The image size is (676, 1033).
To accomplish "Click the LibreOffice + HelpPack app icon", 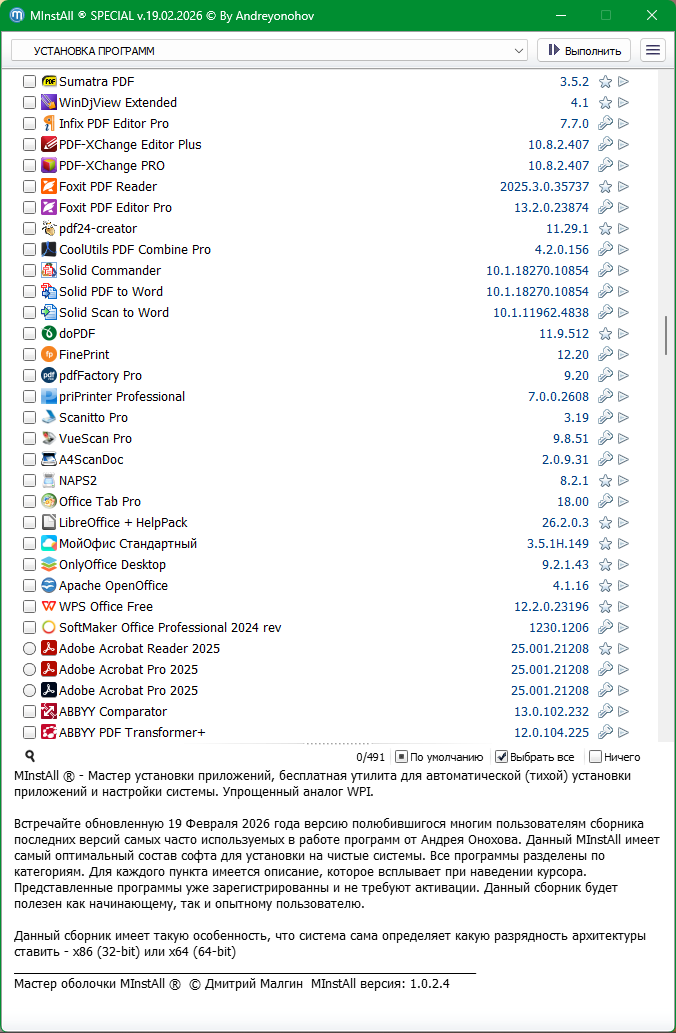I will 49,523.
